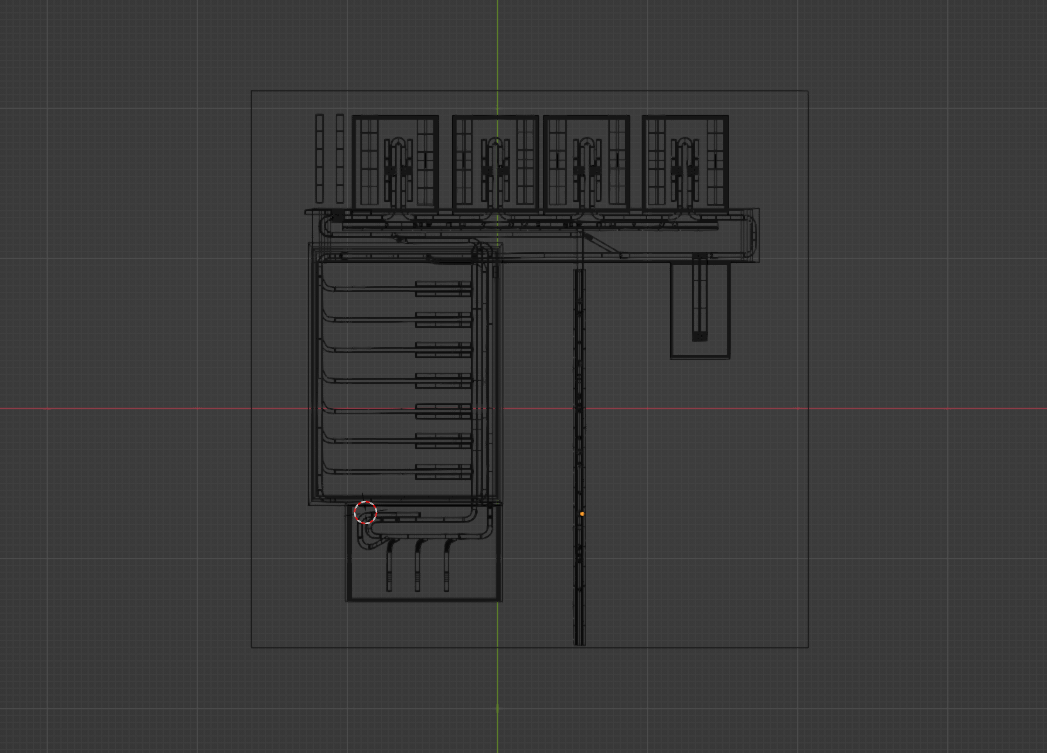
Task: Click the middle vertical pipe in bottom-left room
Action: tap(418, 568)
